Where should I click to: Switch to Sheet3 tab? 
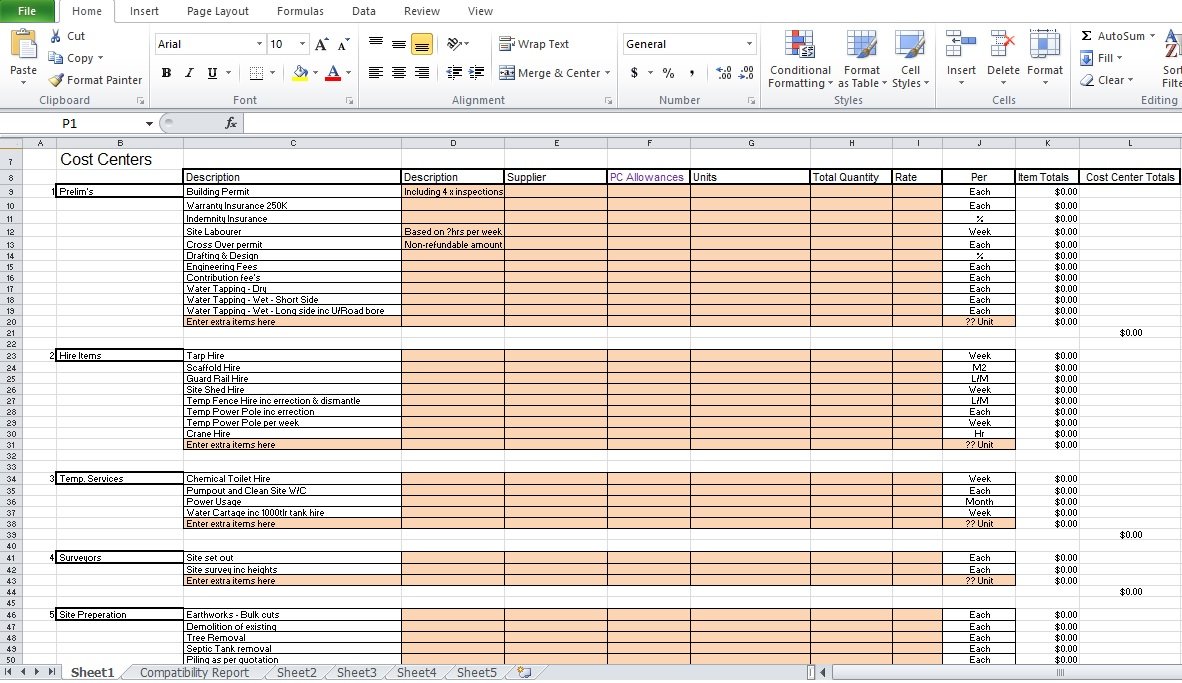click(357, 672)
